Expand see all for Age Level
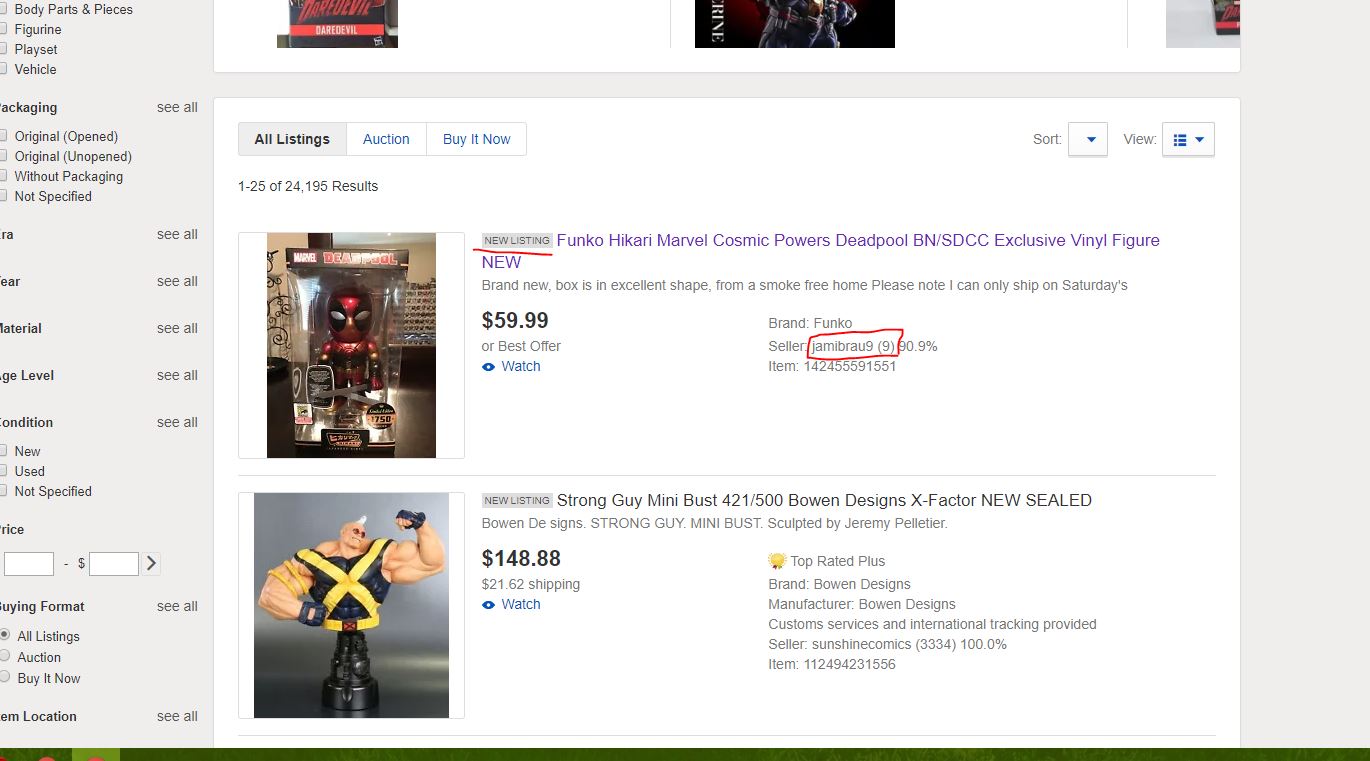Screen dimensions: 1370x761 tap(177, 375)
